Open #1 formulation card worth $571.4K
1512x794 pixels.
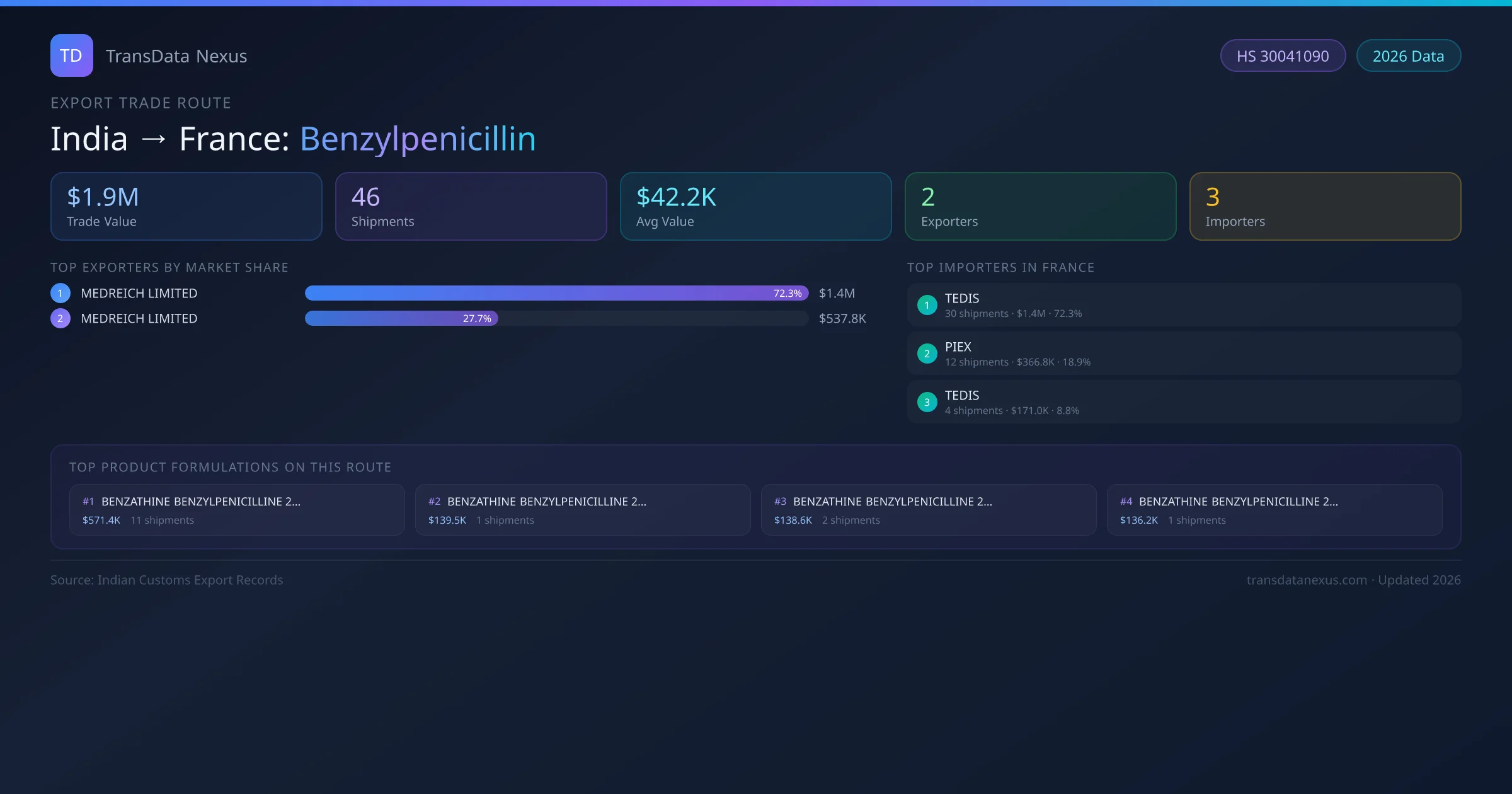pyautogui.click(x=237, y=510)
